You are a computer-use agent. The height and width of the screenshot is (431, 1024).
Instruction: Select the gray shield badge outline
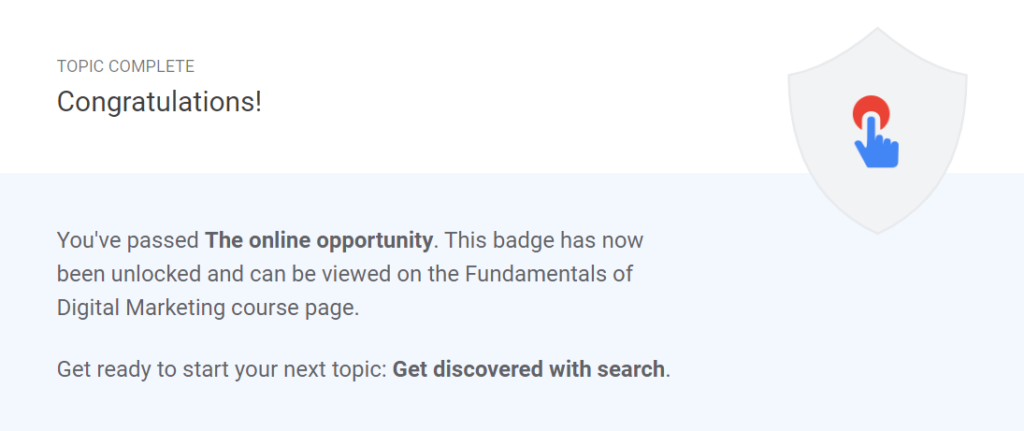click(877, 131)
